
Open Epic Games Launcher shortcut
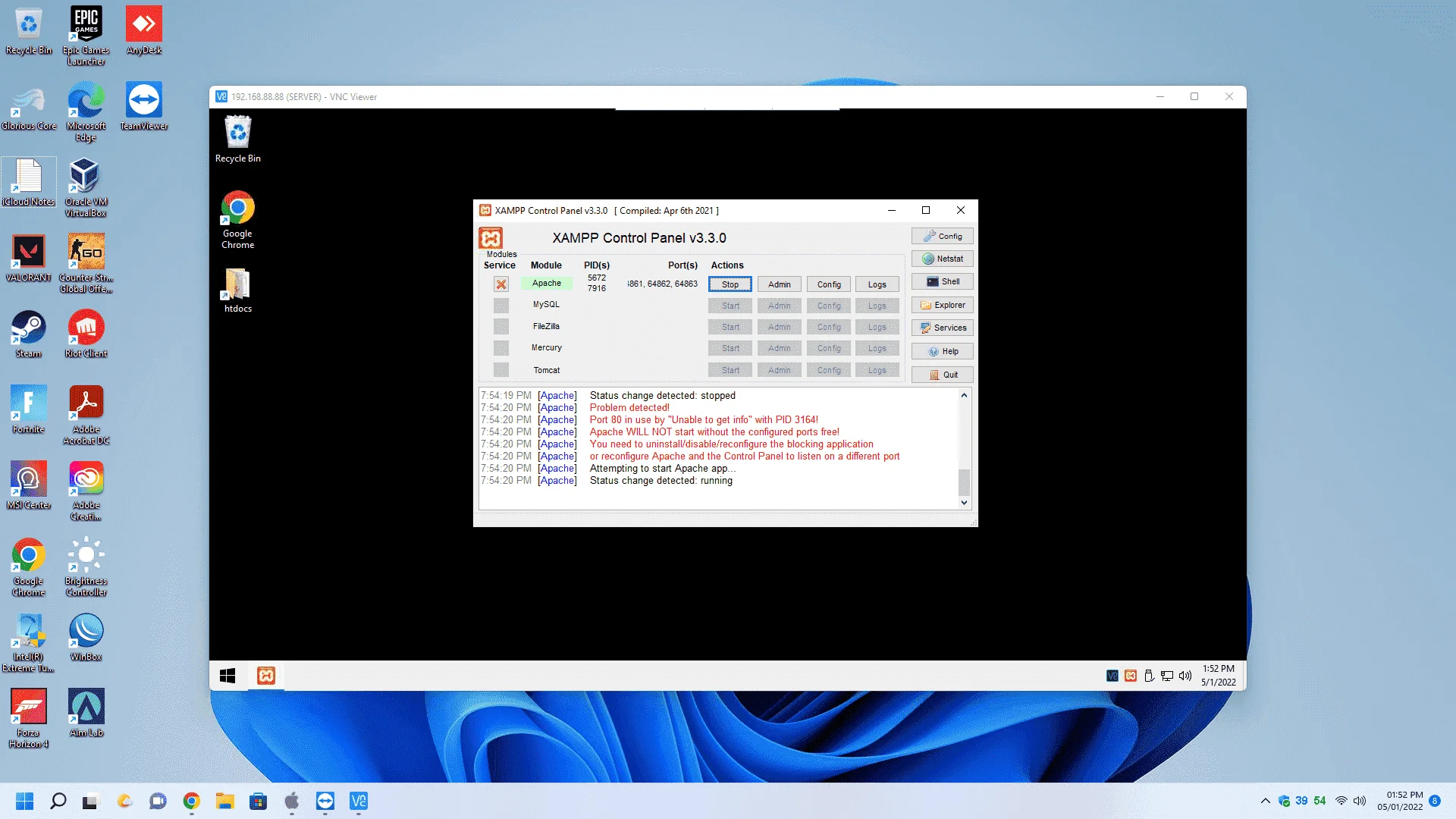point(86,36)
